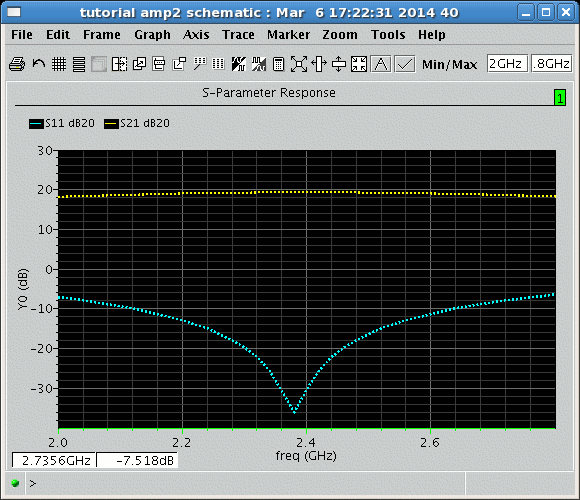
Task: Select the yellow S21 dB20 legend swatch
Action: point(111,124)
